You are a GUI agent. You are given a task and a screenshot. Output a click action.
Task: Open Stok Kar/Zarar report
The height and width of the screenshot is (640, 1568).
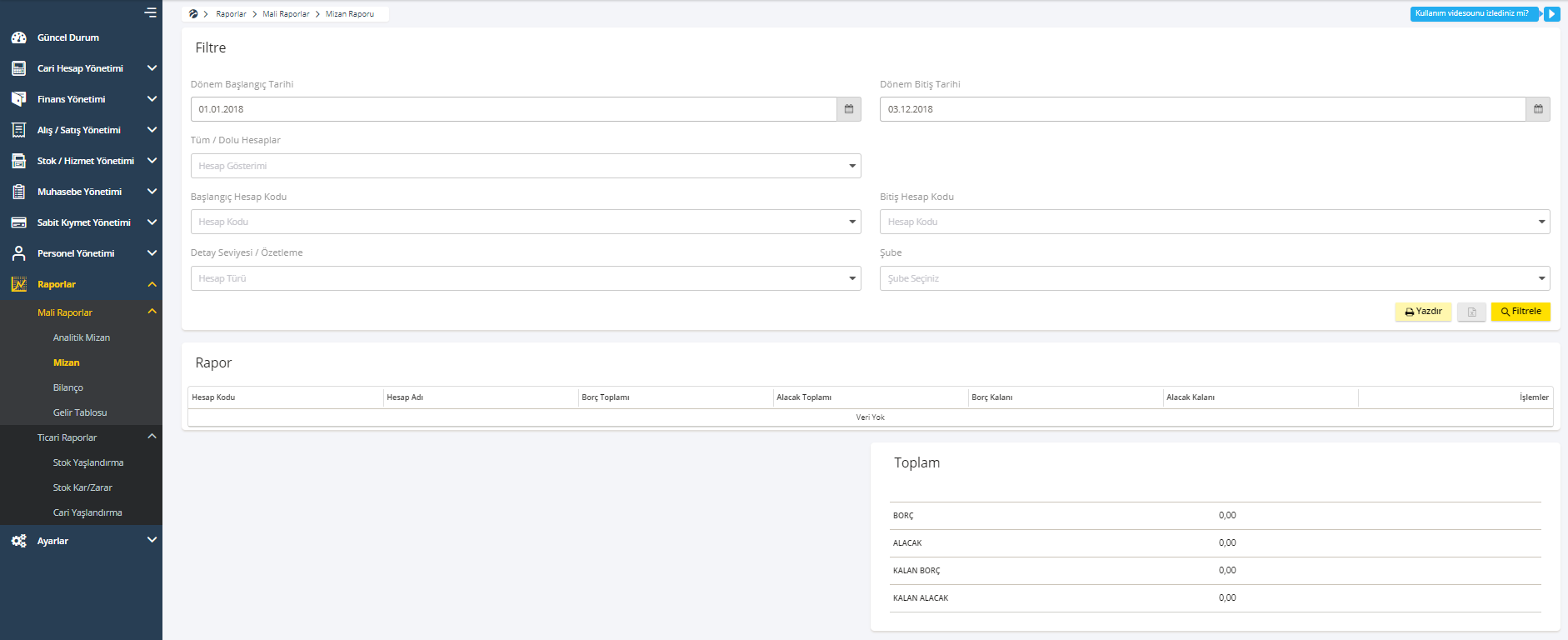[x=82, y=487]
